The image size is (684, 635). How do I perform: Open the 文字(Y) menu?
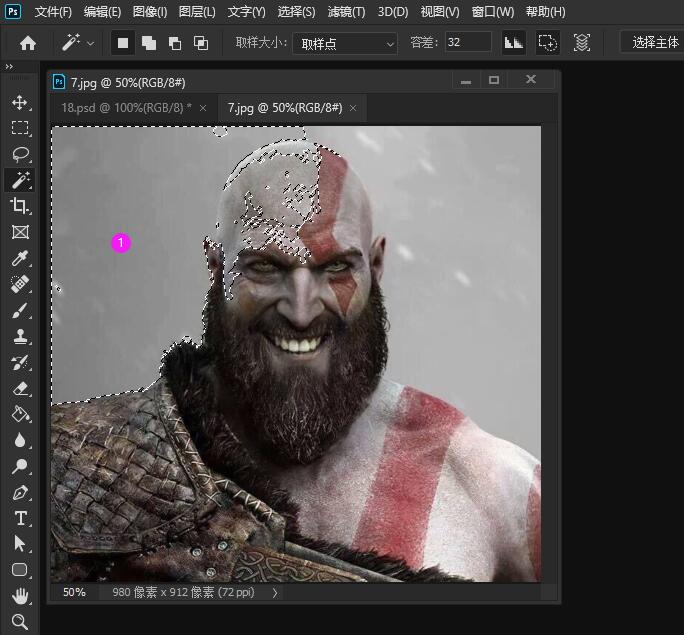click(246, 12)
